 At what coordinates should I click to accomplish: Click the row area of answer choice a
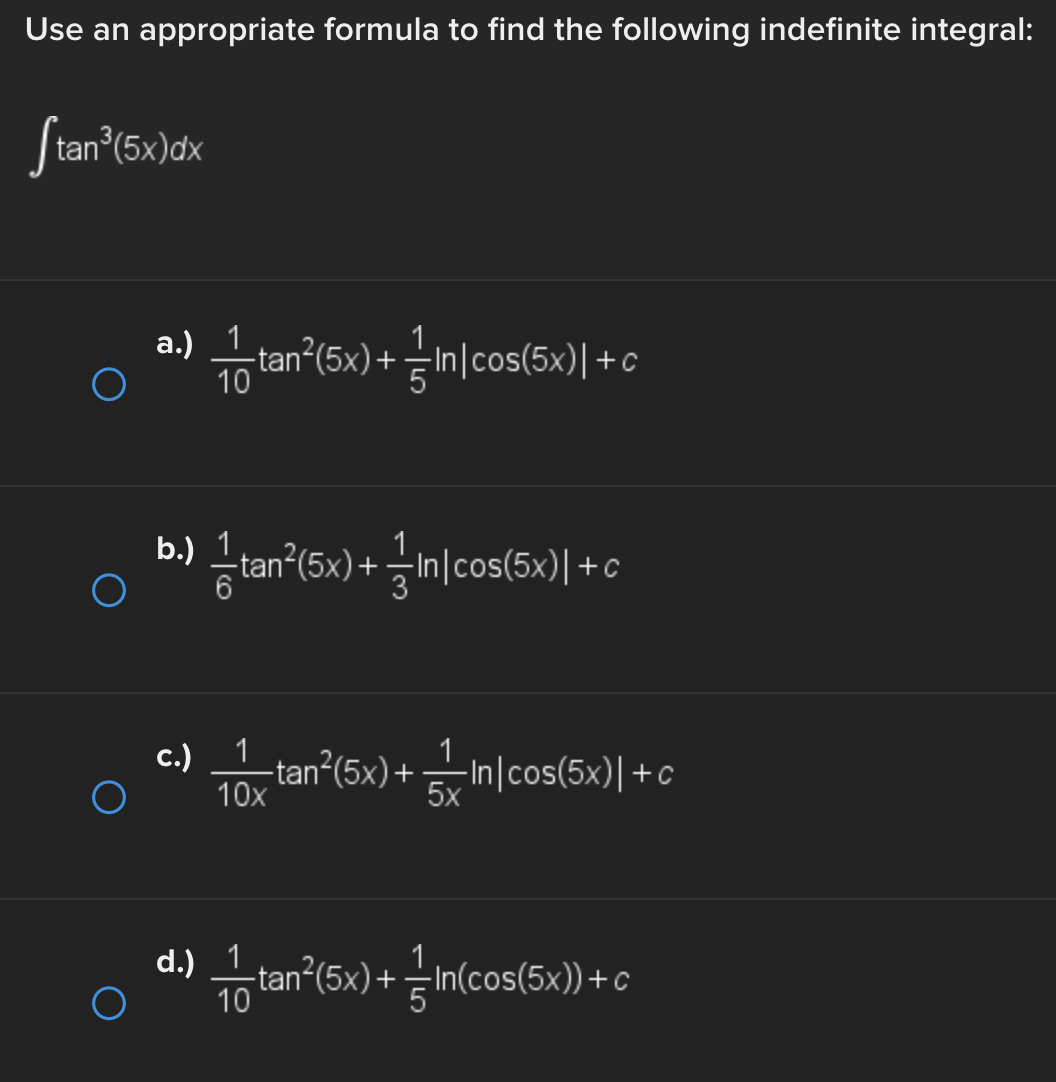(x=528, y=383)
